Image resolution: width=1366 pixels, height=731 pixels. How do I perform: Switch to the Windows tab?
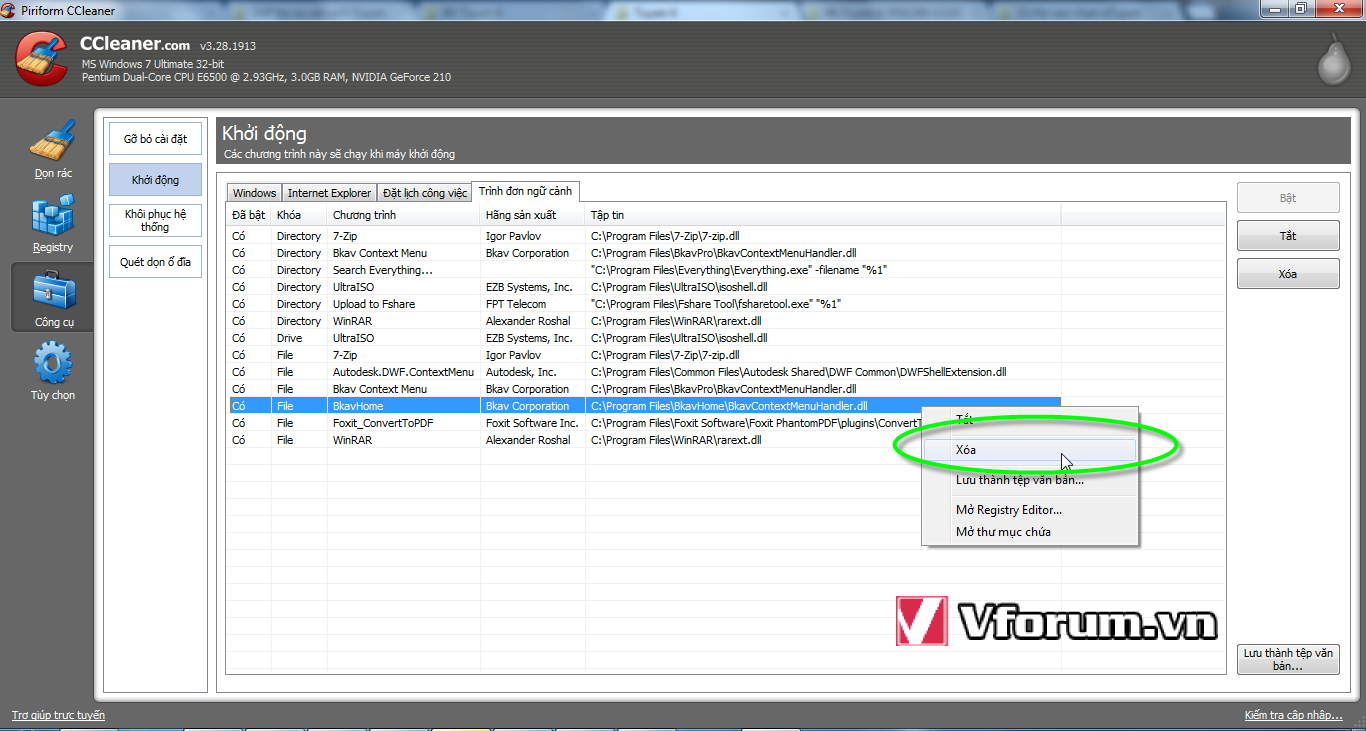coord(254,193)
